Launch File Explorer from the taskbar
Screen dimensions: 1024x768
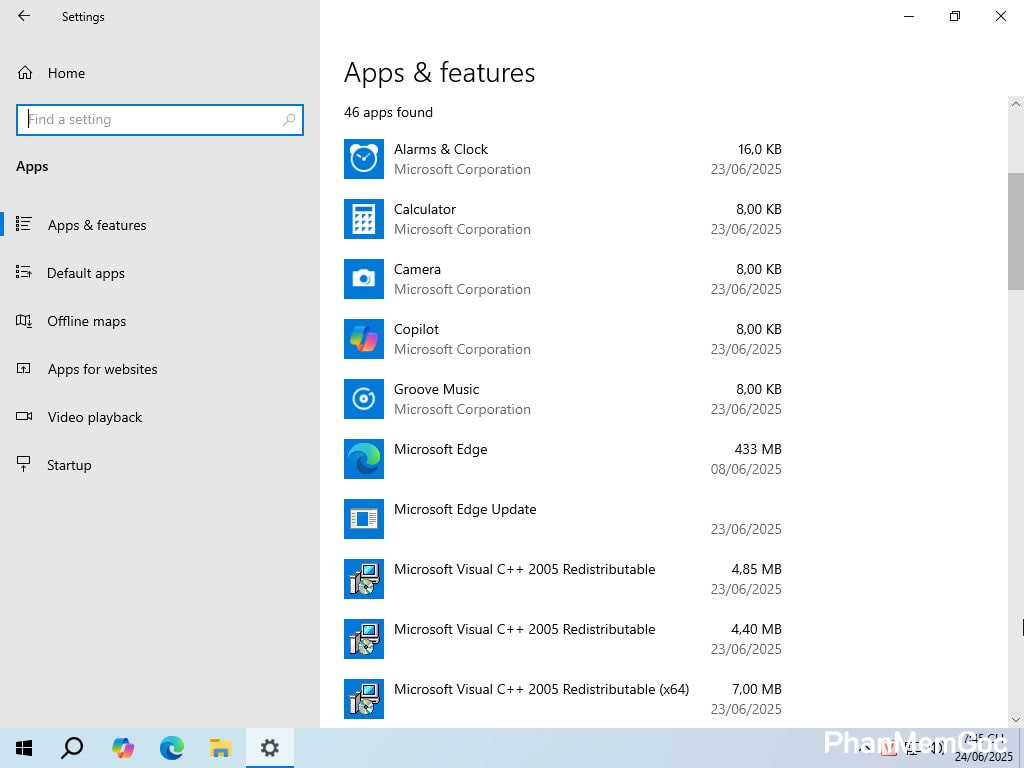[220, 748]
